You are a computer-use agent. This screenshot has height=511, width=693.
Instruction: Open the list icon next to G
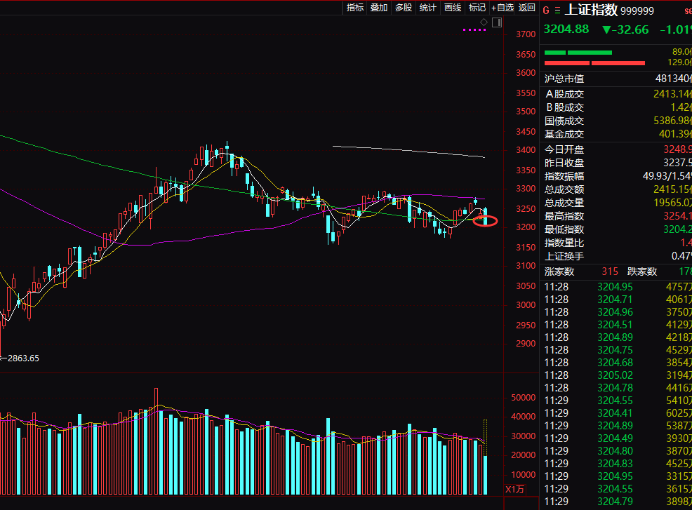tap(557, 10)
